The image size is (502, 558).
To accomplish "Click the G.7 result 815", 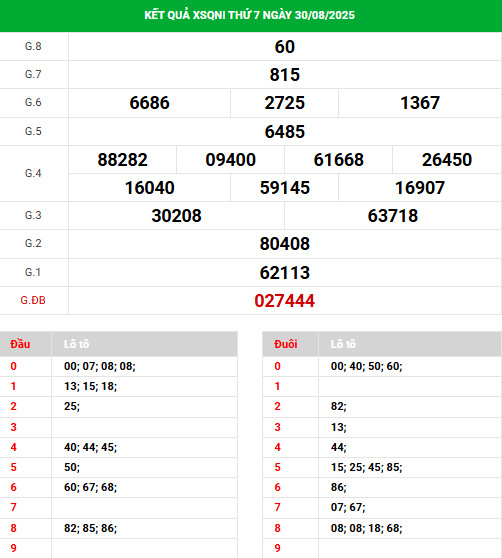I will (285, 75).
